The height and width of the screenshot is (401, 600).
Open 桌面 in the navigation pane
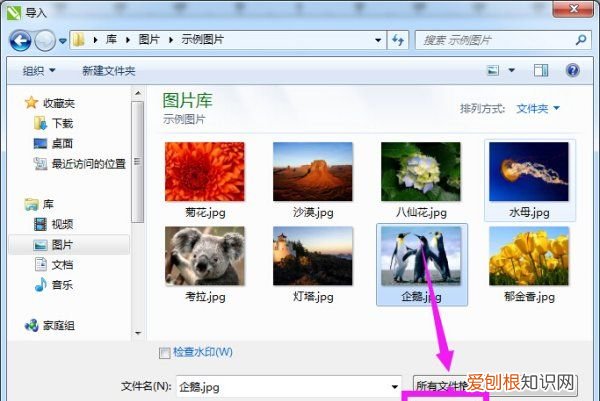click(54, 143)
